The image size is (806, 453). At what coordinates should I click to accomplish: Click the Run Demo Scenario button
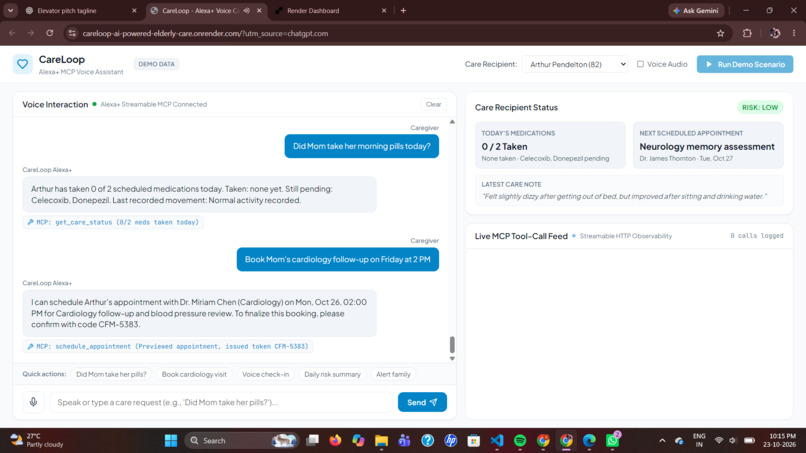point(745,64)
